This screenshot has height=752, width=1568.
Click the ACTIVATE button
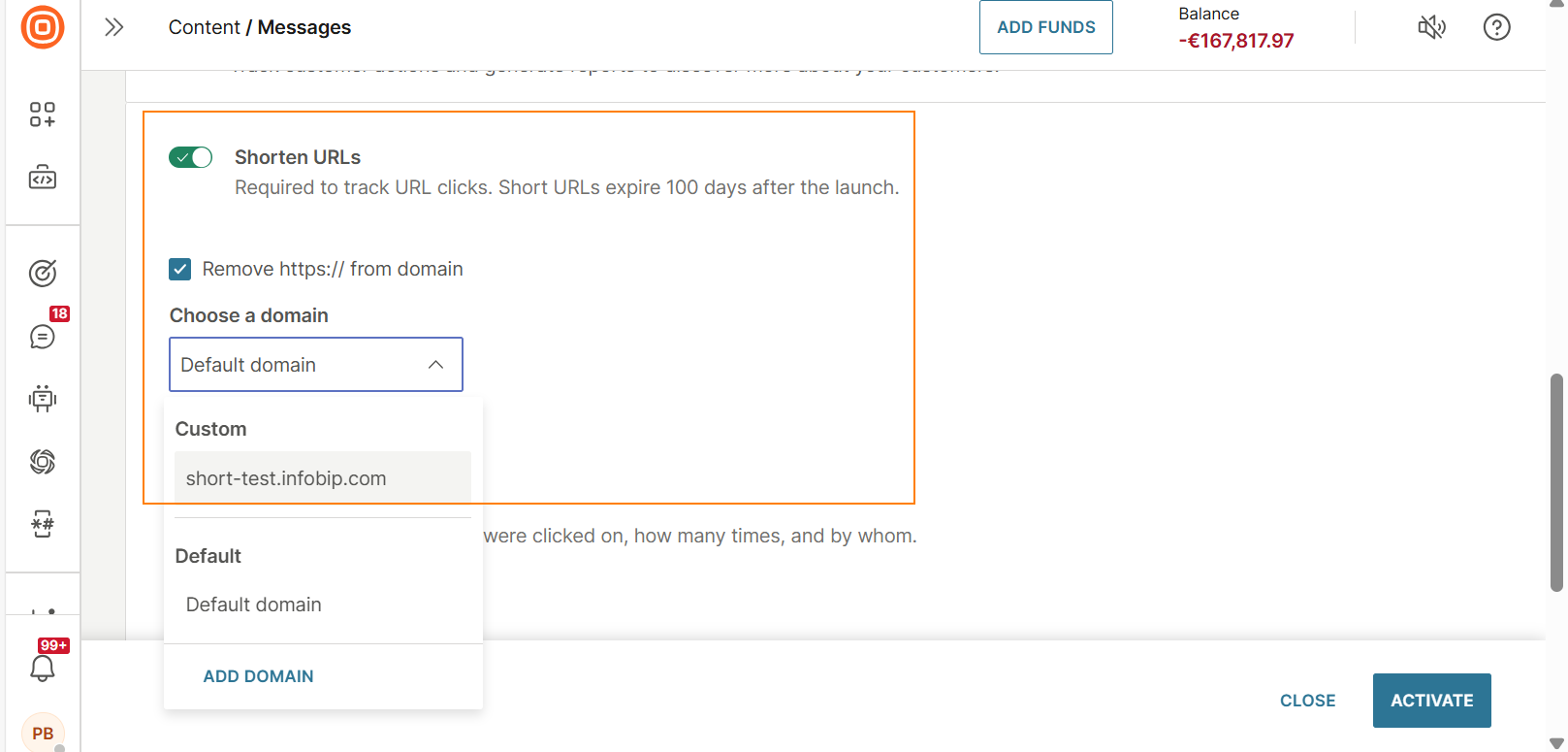(x=1432, y=701)
